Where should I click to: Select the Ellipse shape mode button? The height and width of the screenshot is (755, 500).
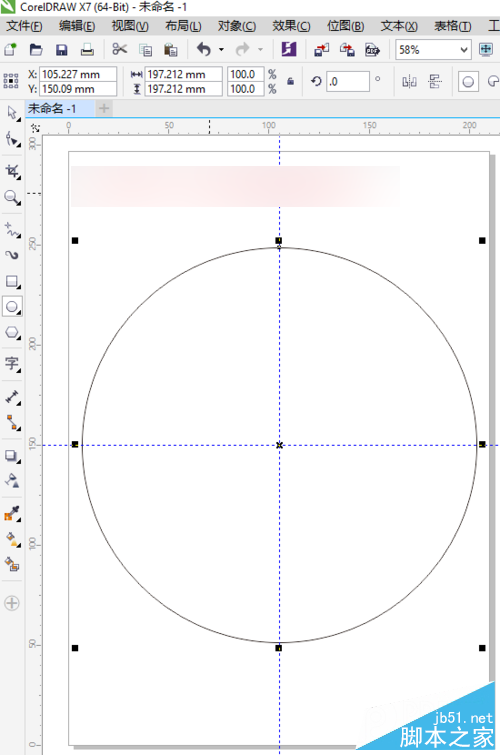(x=468, y=81)
